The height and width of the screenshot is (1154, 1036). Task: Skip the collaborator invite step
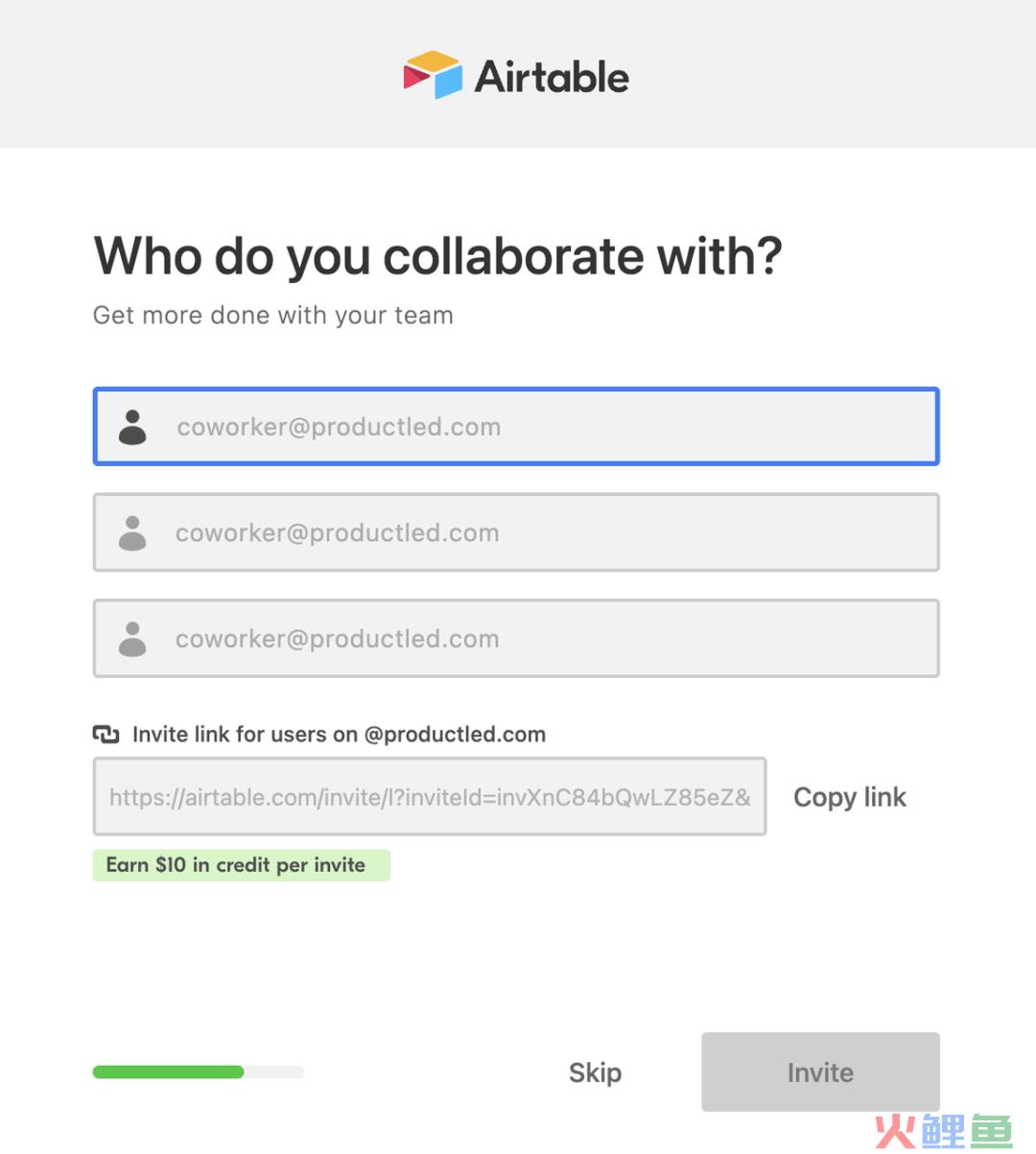point(595,1072)
